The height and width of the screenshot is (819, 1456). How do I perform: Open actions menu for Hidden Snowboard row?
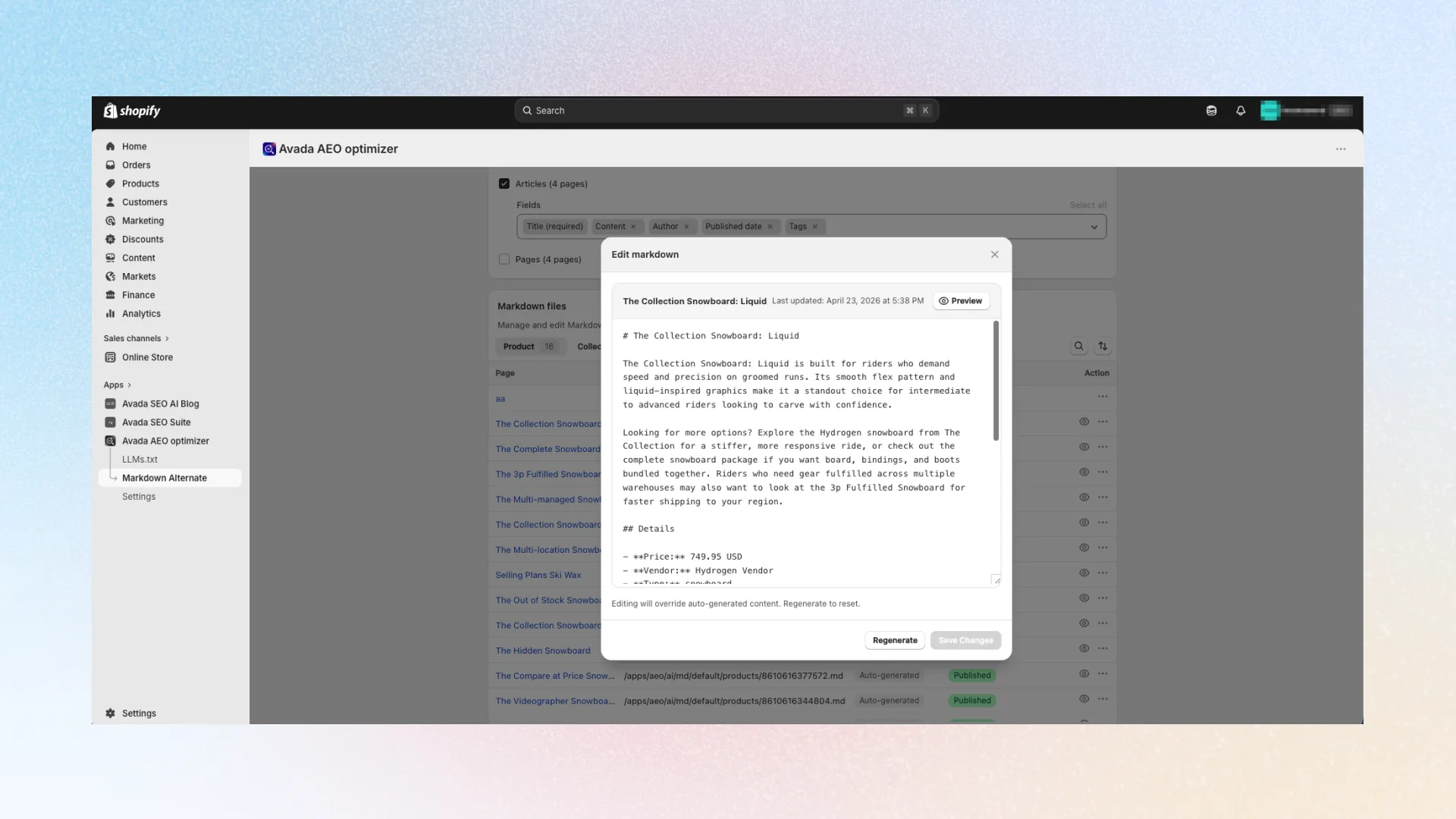1103,648
